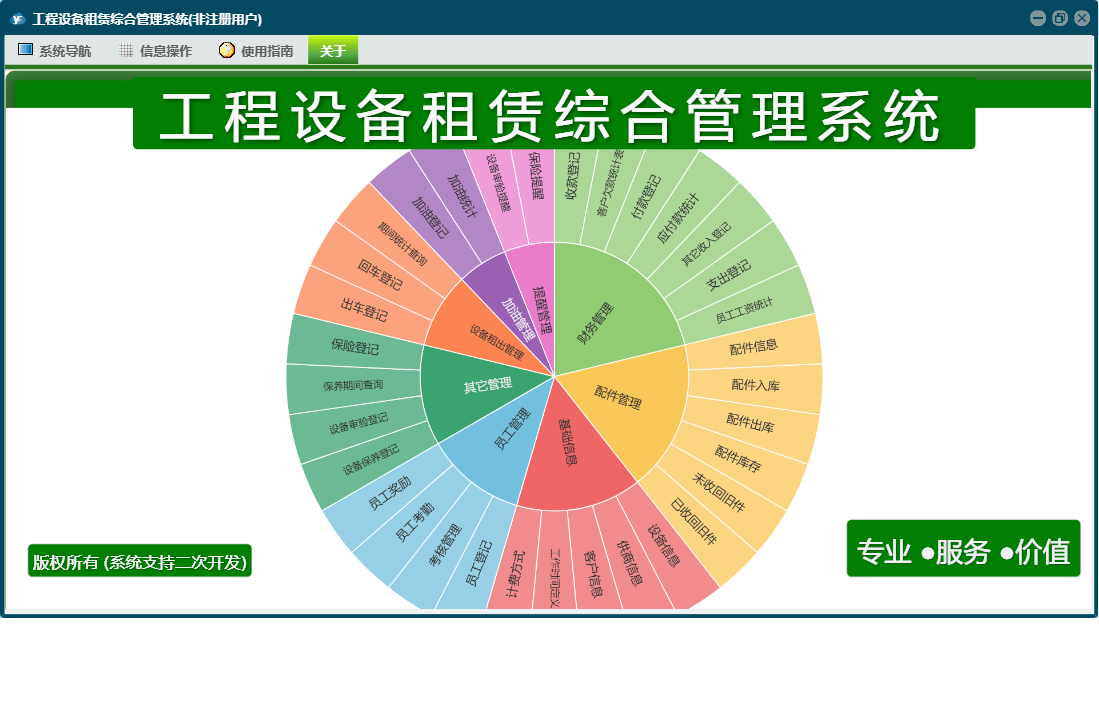
Task: Restore the window using title bar button
Action: click(1060, 18)
